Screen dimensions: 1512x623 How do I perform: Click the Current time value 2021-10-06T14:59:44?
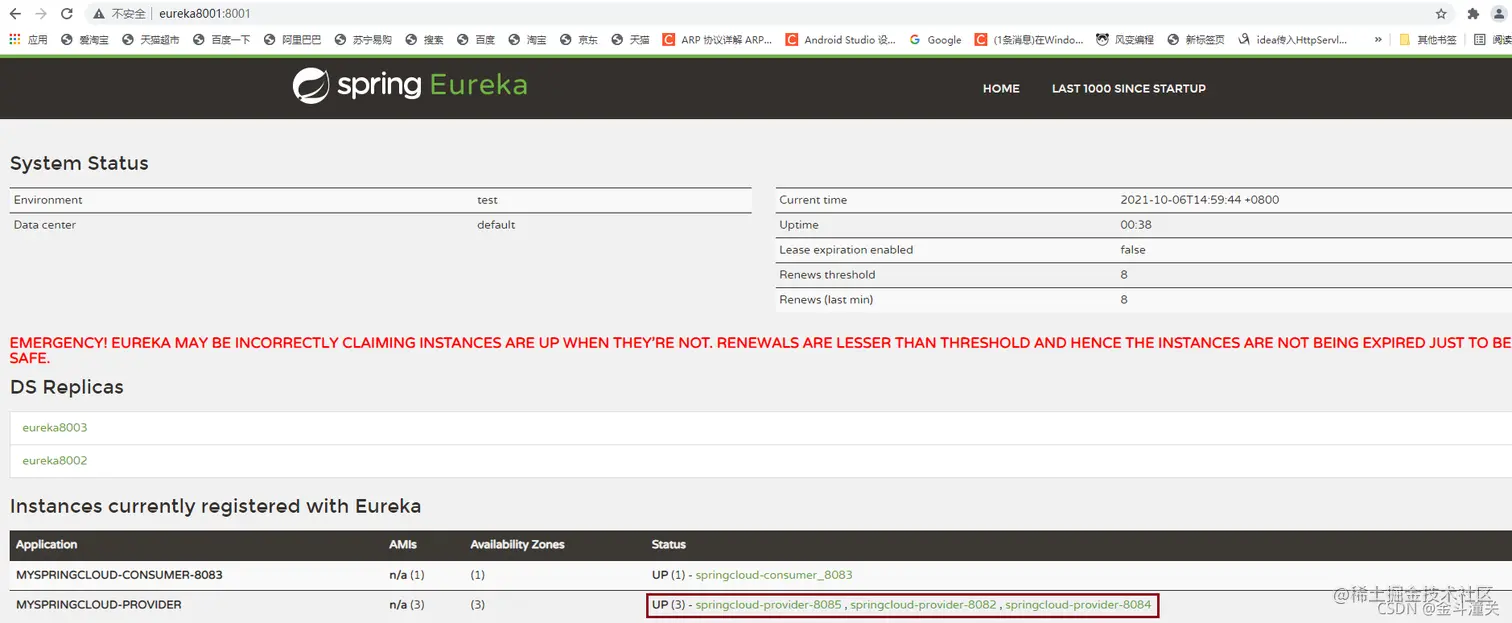[x=1199, y=200]
